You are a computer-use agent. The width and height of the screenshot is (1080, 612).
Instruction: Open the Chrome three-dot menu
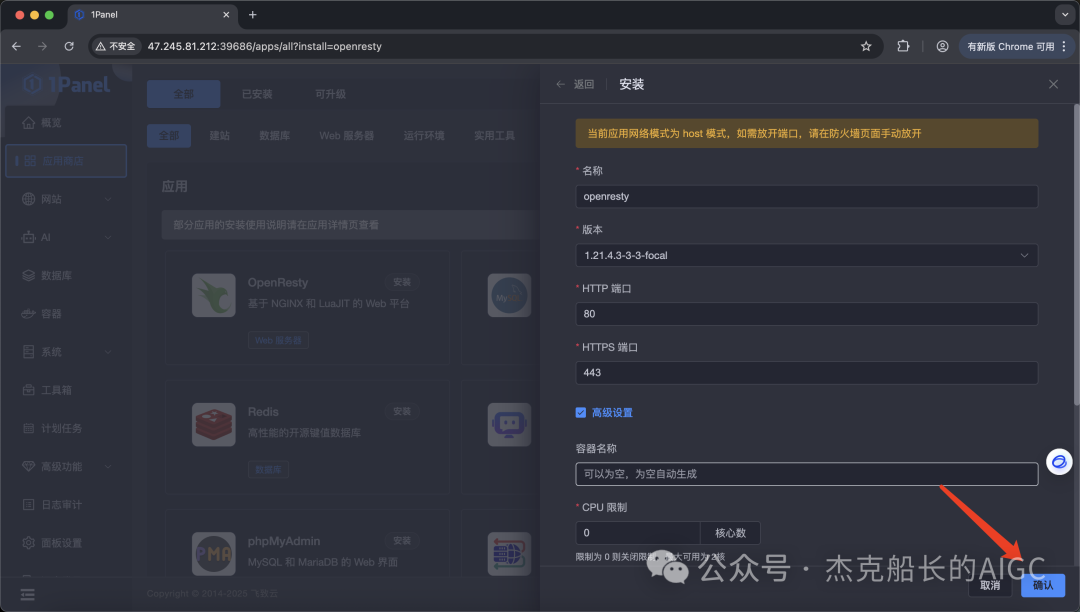click(x=1064, y=46)
